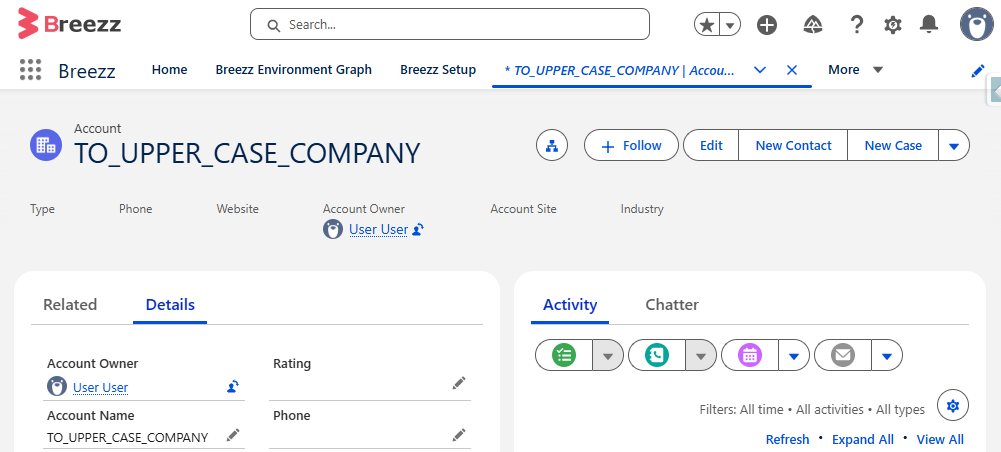Expand the New Event dropdown arrow
This screenshot has height=452, width=1001.
click(794, 356)
